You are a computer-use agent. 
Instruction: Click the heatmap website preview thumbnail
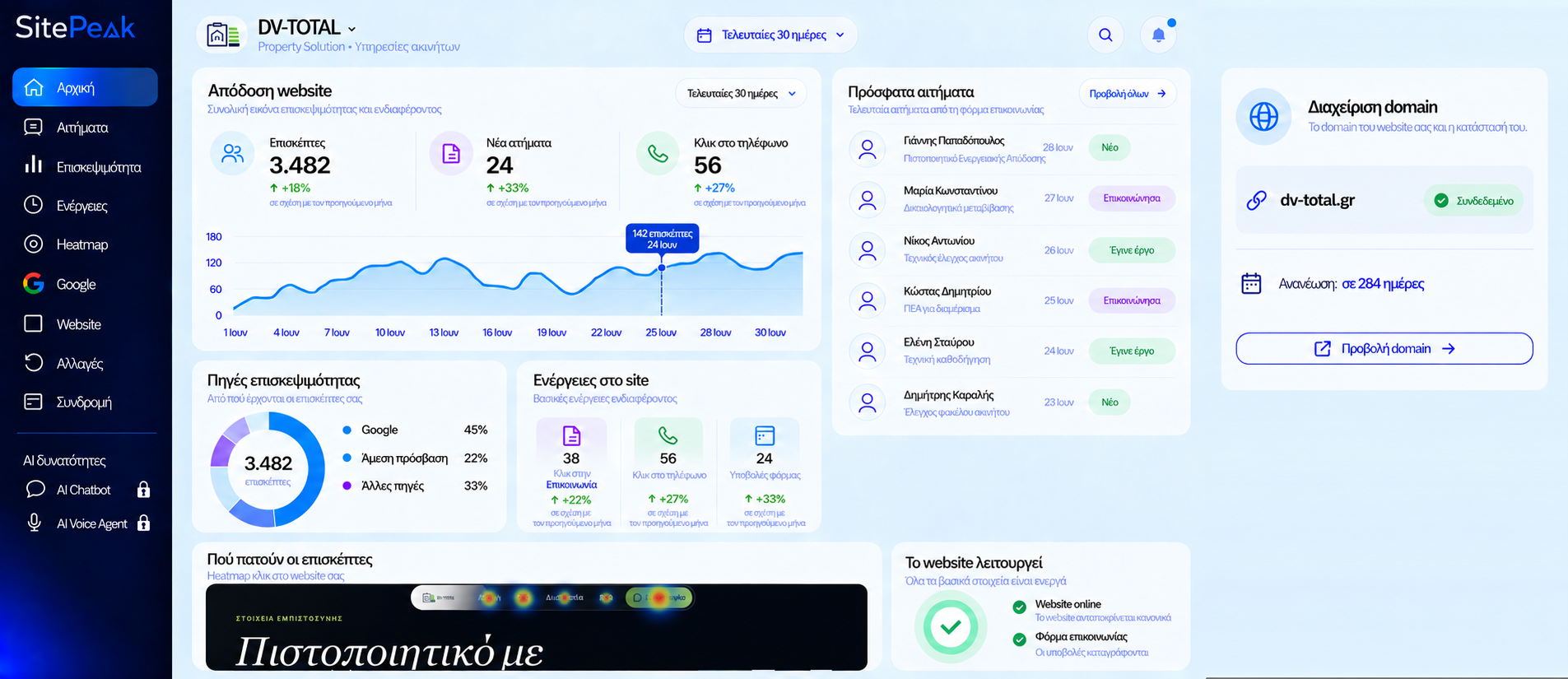537,627
